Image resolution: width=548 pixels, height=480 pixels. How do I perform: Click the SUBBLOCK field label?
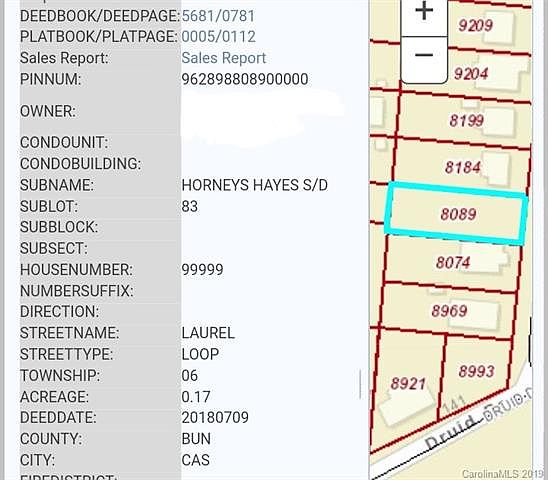click(x=59, y=227)
